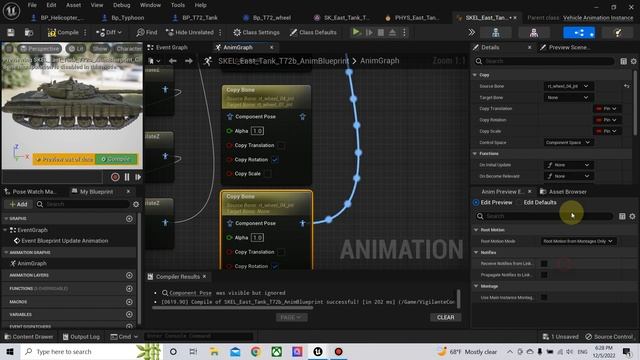Switch to the Event Graph tab
640x360 pixels.
[168, 47]
